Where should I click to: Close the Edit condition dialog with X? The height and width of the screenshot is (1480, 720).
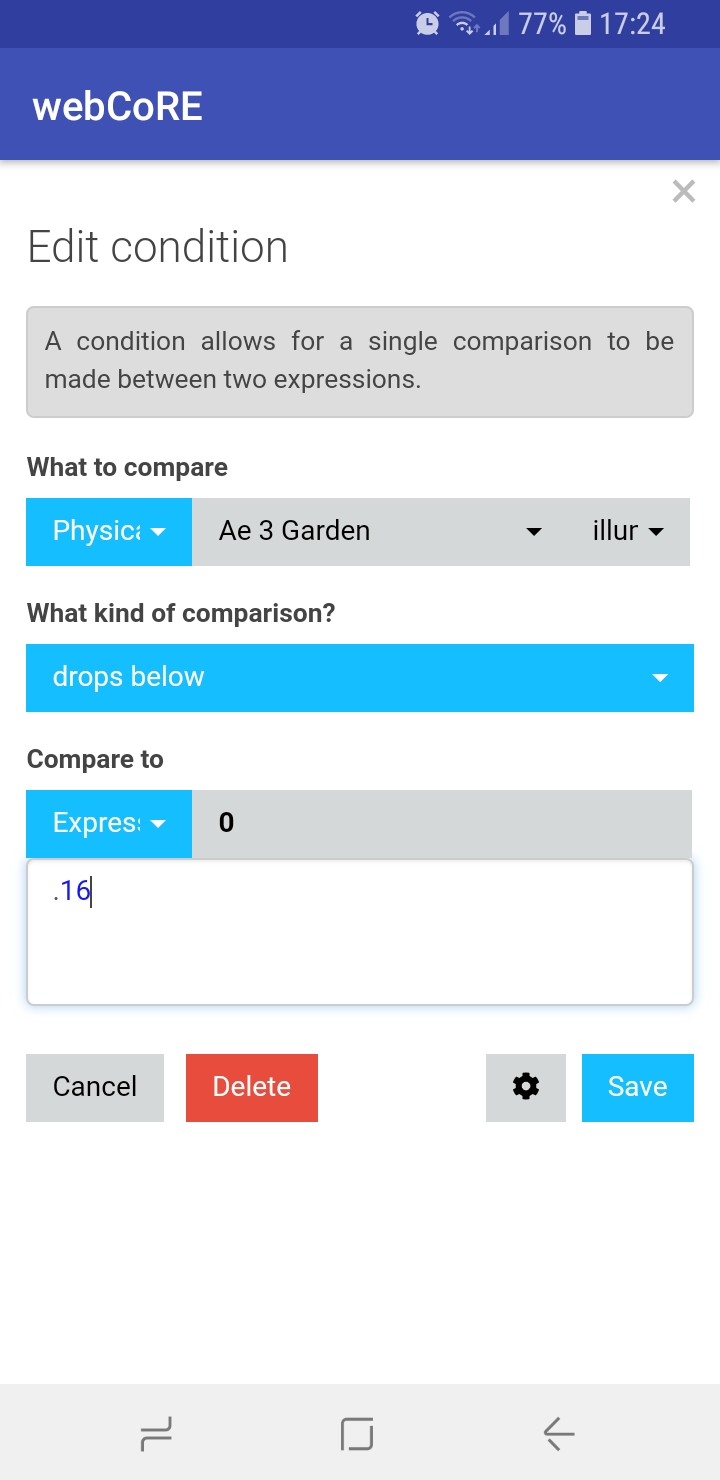[x=684, y=191]
